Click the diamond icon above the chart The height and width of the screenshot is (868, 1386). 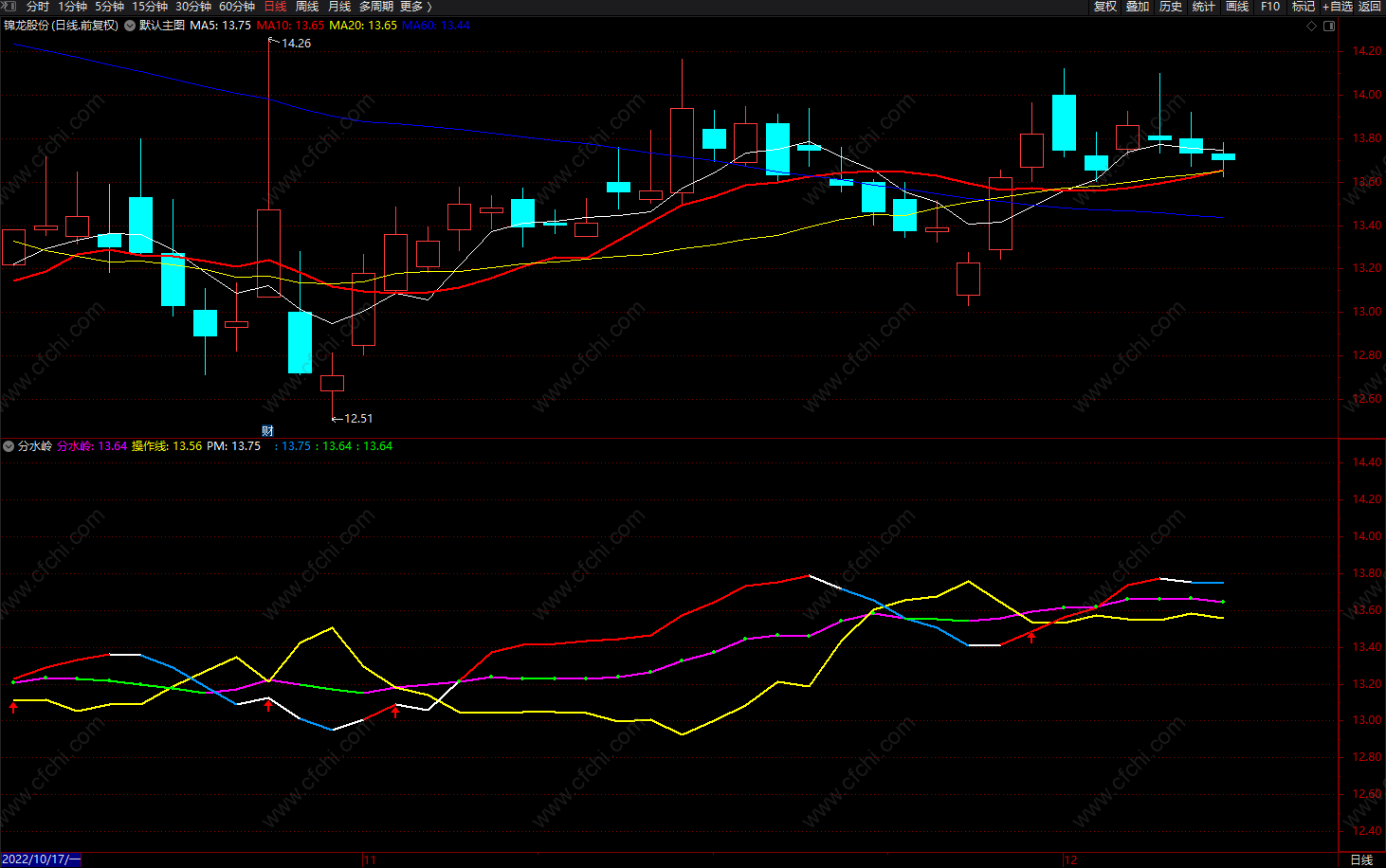[x=1312, y=26]
